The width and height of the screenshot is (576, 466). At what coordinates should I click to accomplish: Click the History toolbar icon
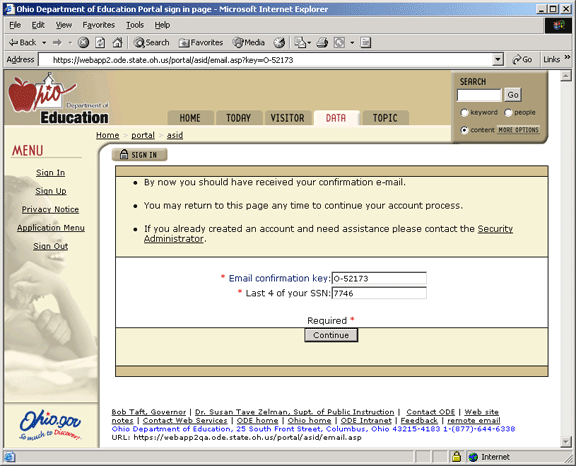coord(279,43)
